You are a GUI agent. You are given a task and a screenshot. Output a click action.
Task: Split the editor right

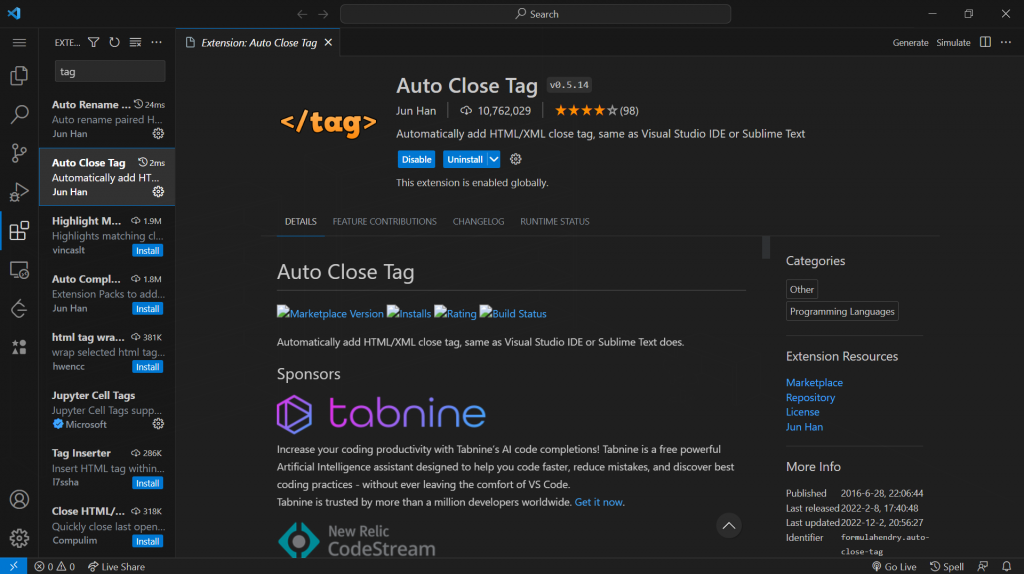click(x=985, y=42)
